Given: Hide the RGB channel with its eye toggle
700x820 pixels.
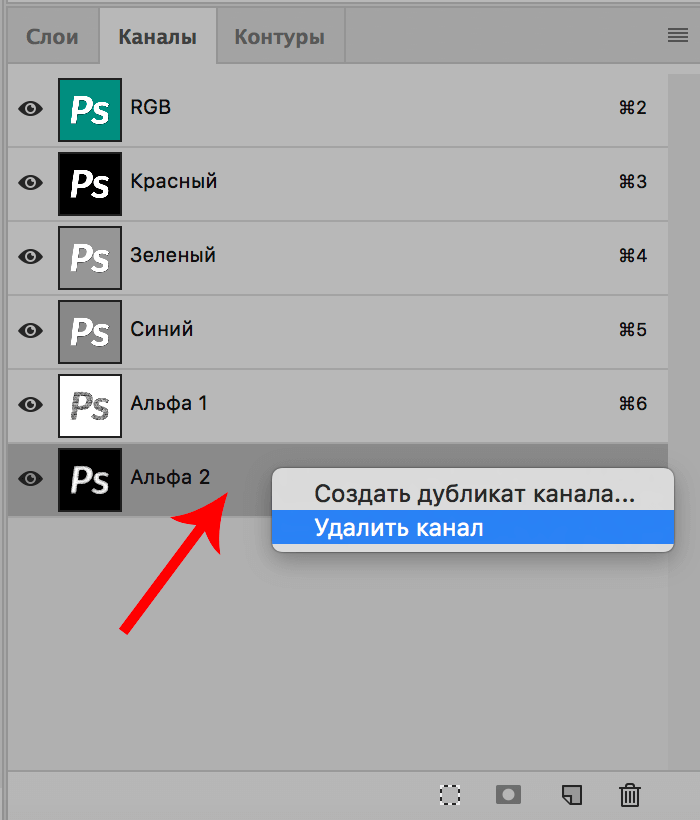Looking at the screenshot, I should (x=30, y=109).
